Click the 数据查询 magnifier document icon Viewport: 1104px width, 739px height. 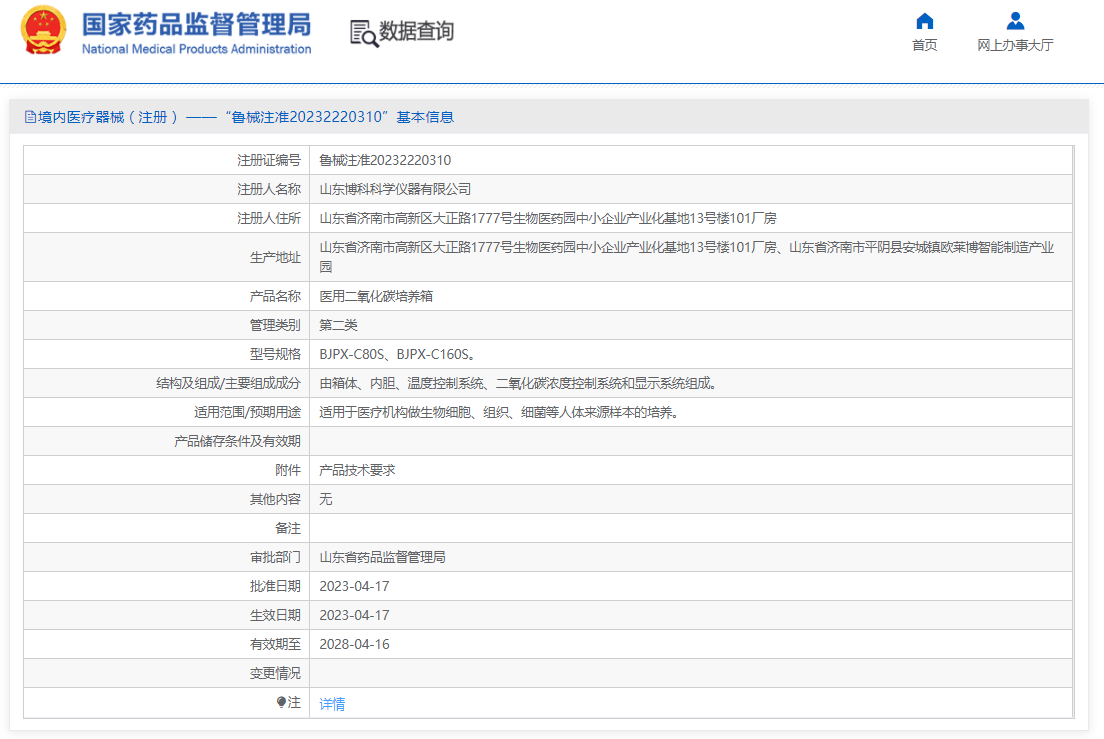[x=363, y=32]
